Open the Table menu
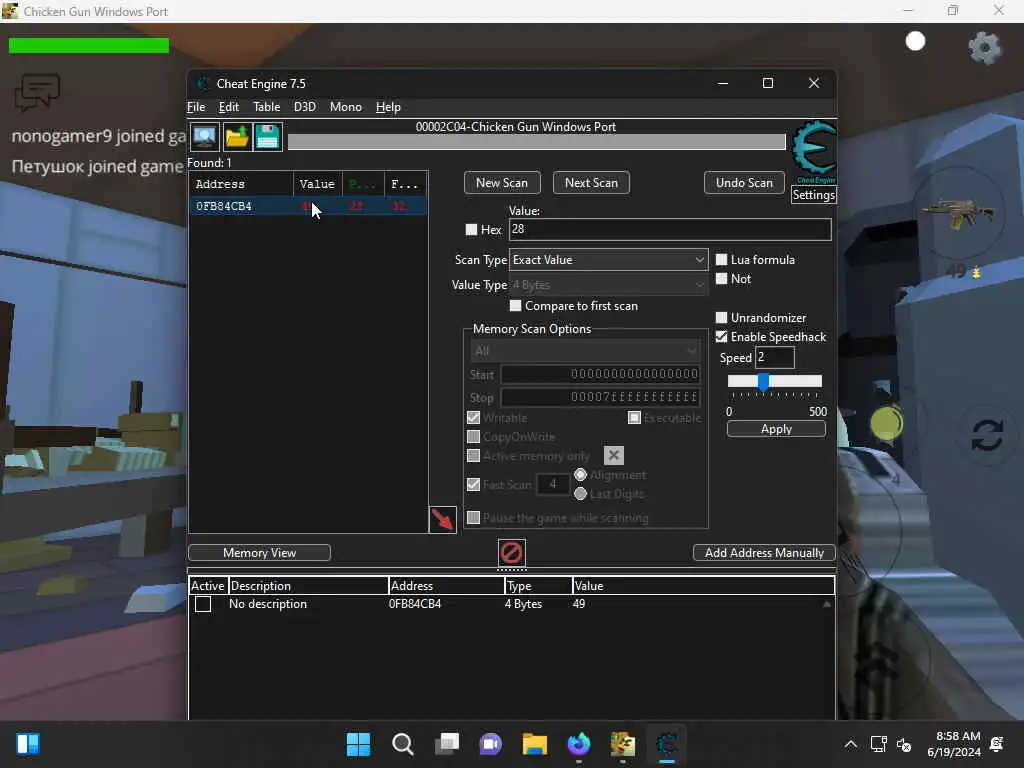 tap(266, 106)
